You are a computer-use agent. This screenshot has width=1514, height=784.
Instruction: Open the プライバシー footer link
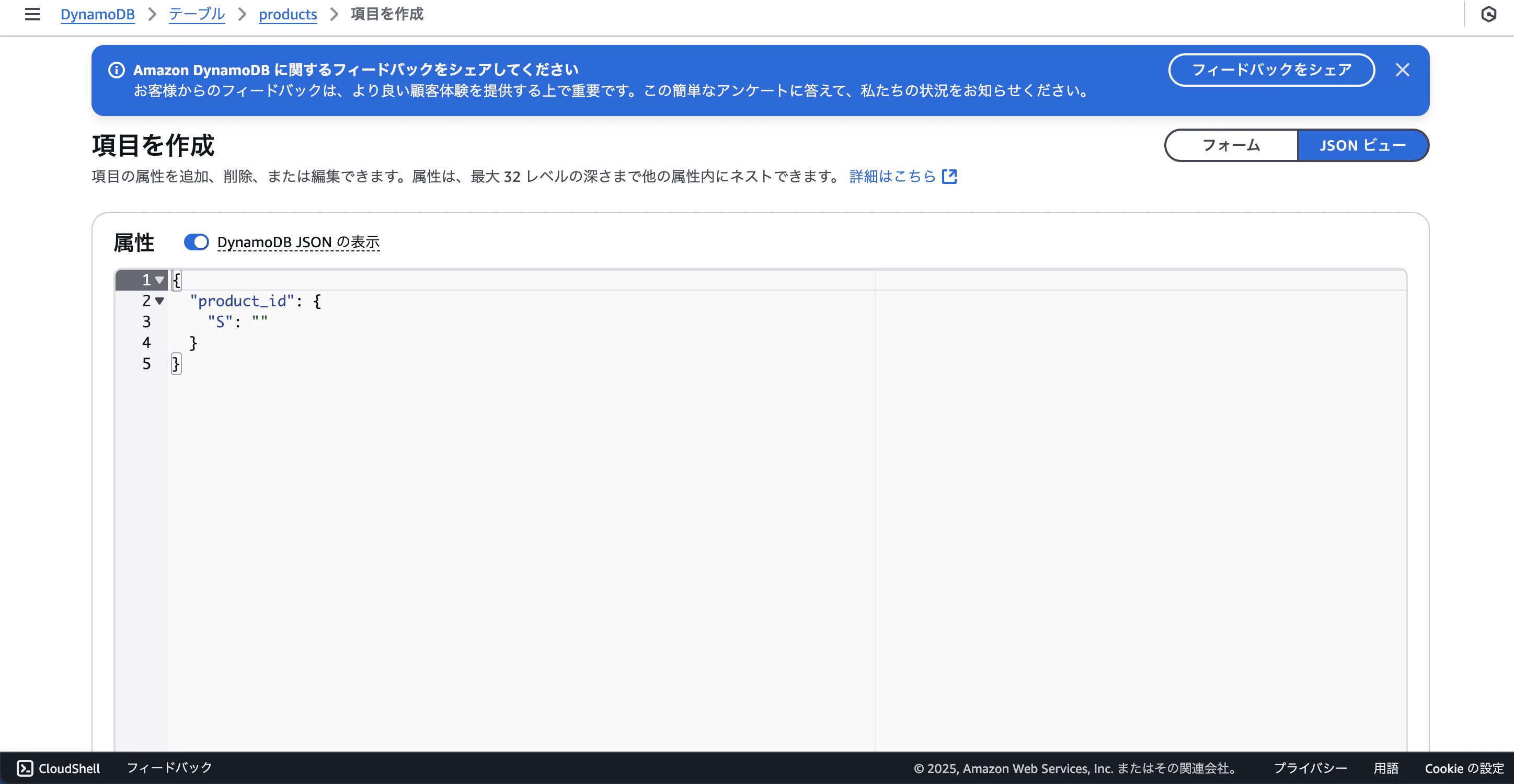coord(1311,768)
